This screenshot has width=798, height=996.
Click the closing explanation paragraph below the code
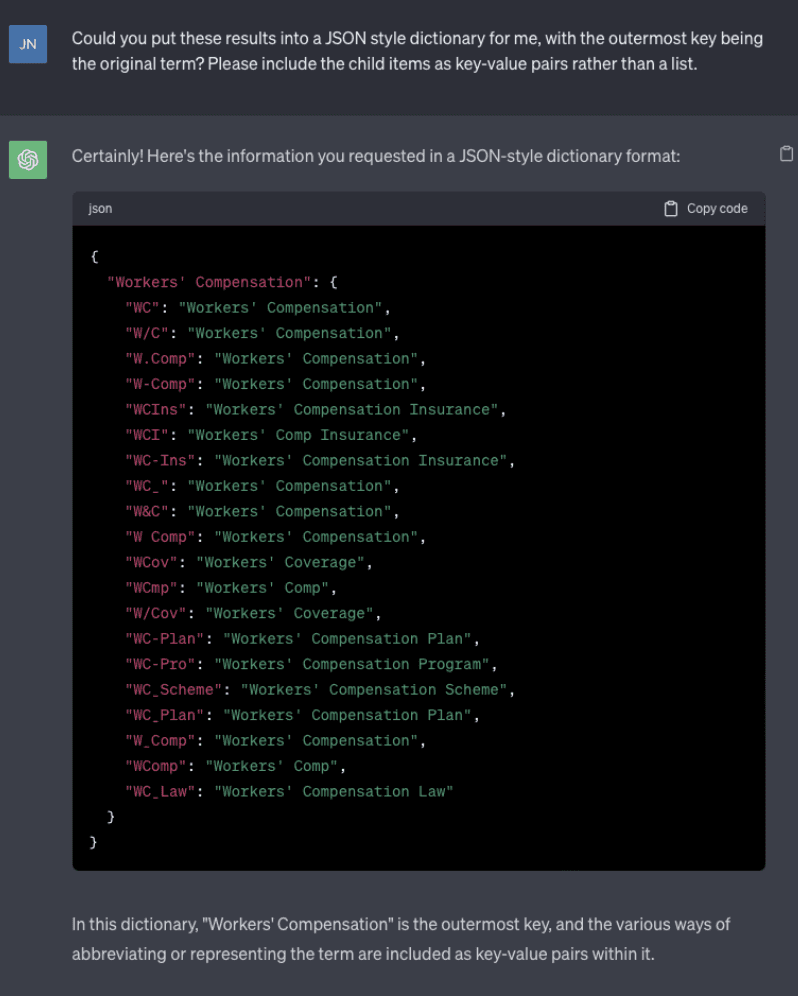point(401,939)
